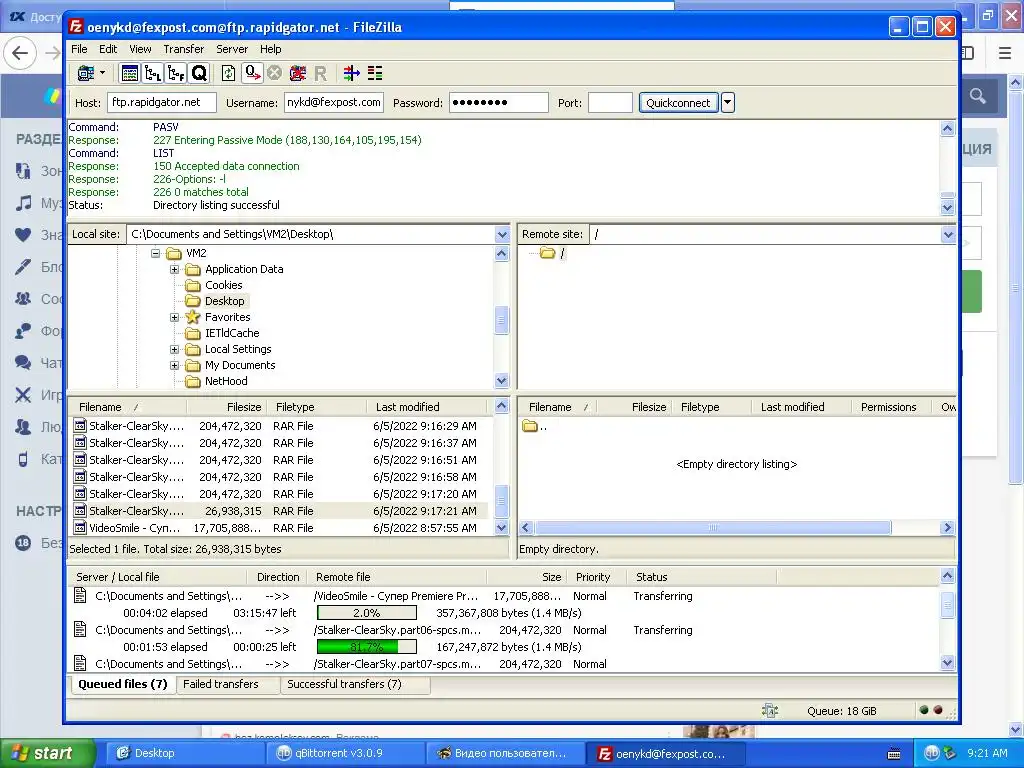Viewport: 1024px width, 768px height.
Task: Click the green activity LED in status bar
Action: click(x=923, y=710)
